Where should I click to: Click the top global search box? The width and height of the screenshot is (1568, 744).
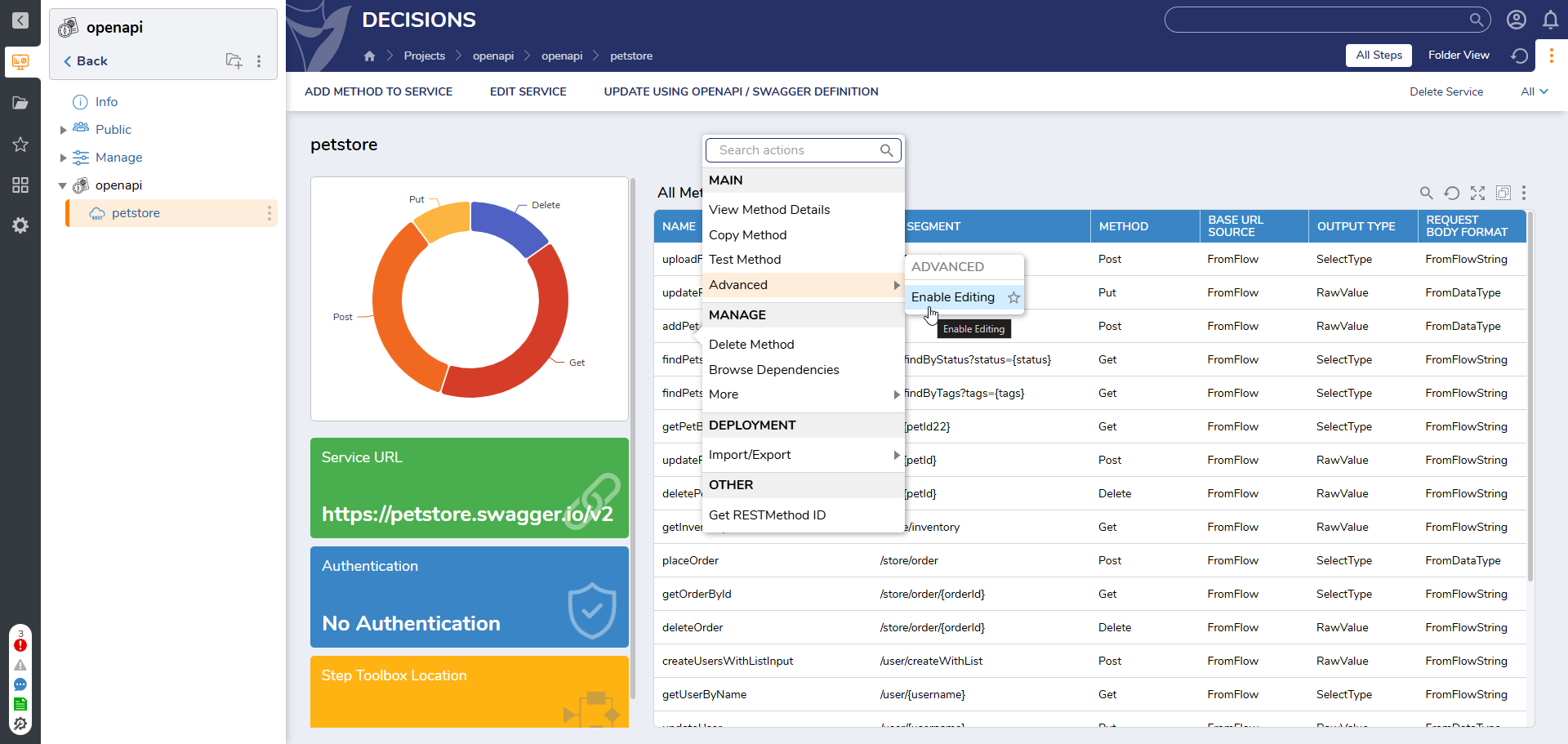1327,20
